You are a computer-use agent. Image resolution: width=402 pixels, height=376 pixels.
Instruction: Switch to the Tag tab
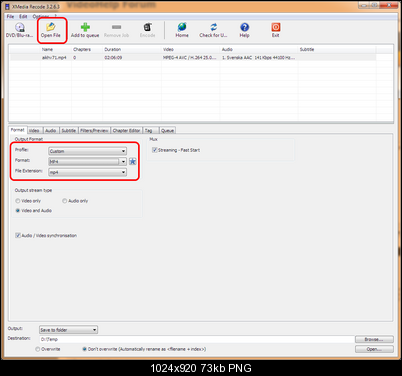tap(151, 130)
